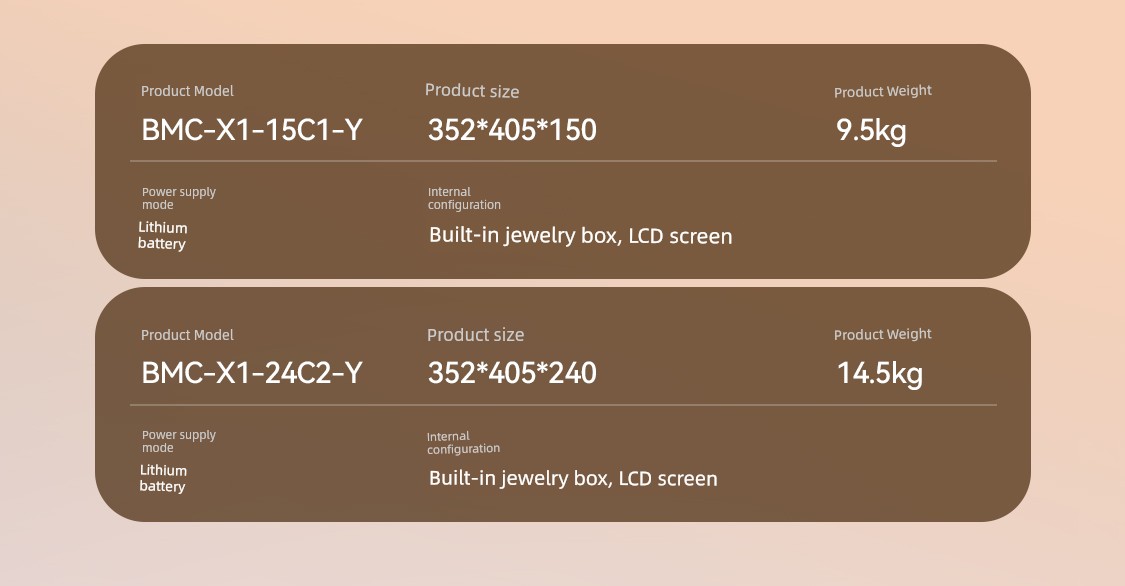Click model name BMC-X1-15C1-Y
1125x586 pixels.
(x=252, y=130)
